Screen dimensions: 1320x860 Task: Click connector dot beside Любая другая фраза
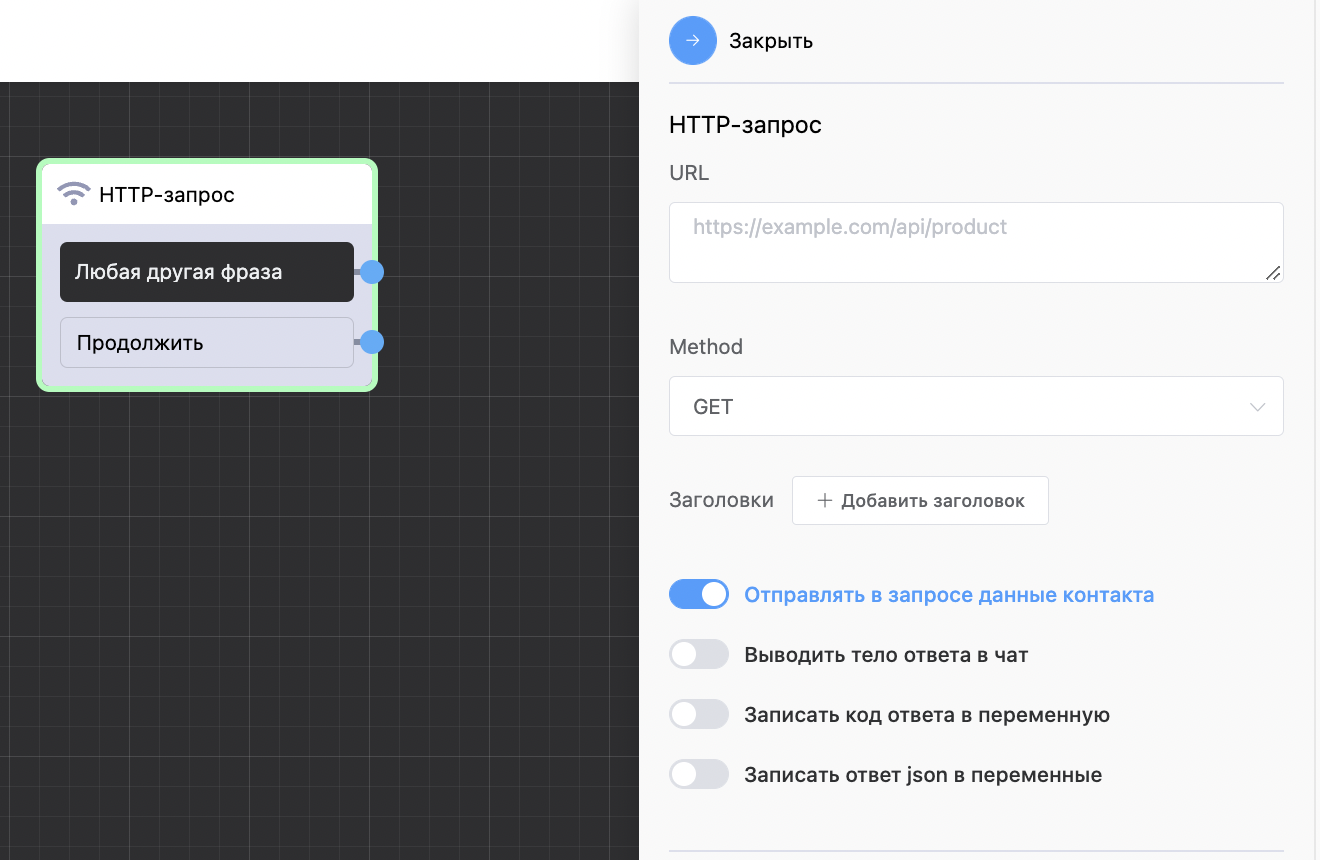372,272
